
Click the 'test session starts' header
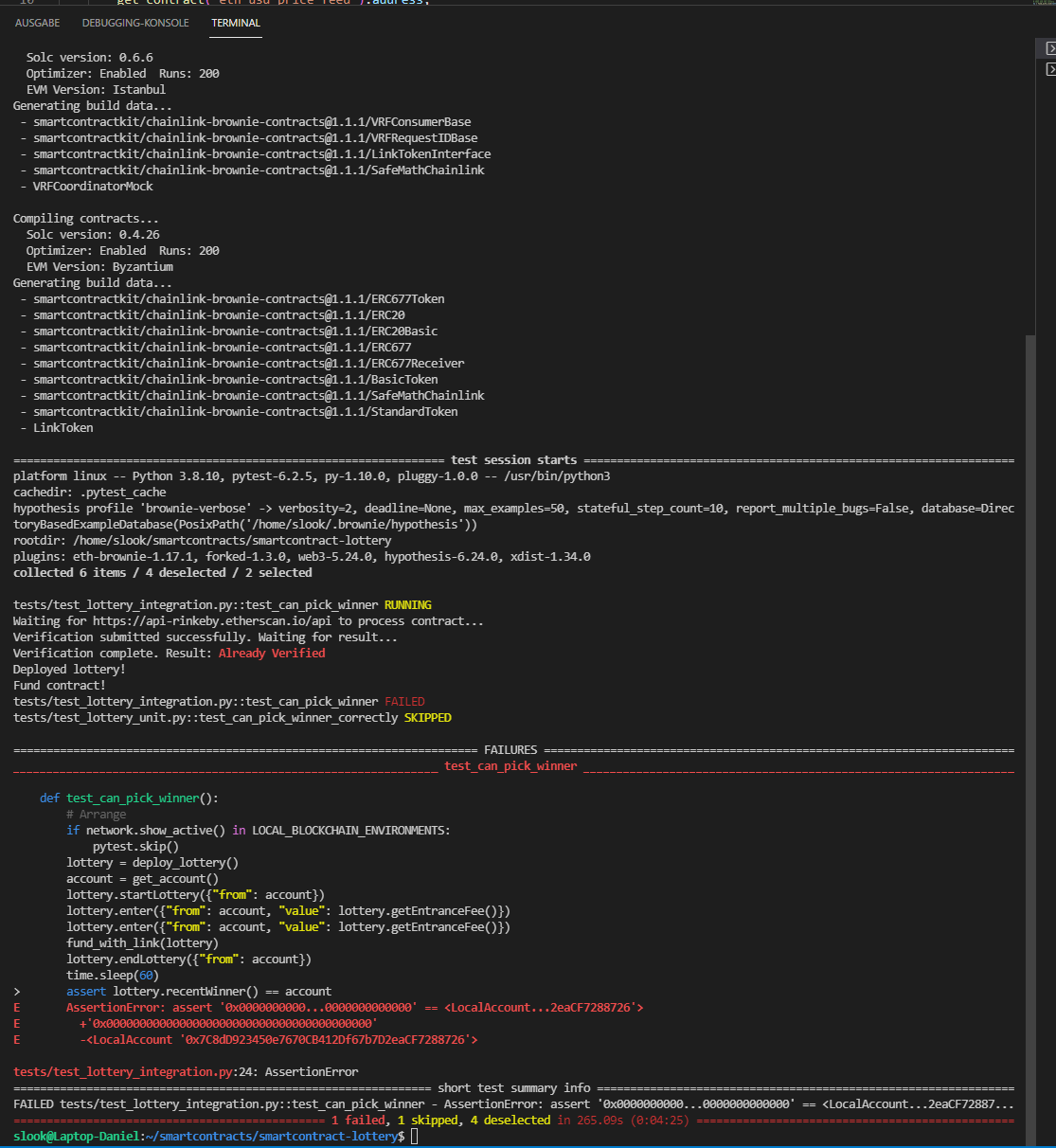pyautogui.click(x=513, y=460)
